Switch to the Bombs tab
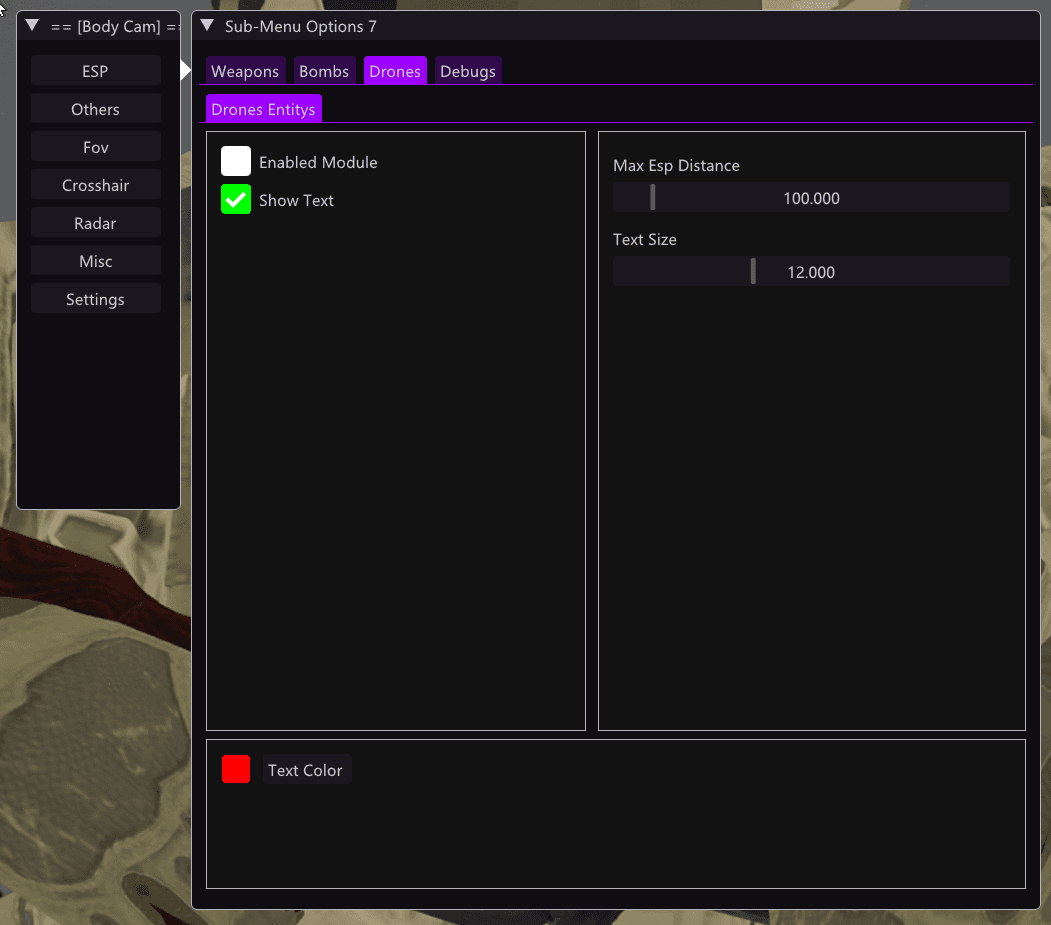 (x=324, y=71)
